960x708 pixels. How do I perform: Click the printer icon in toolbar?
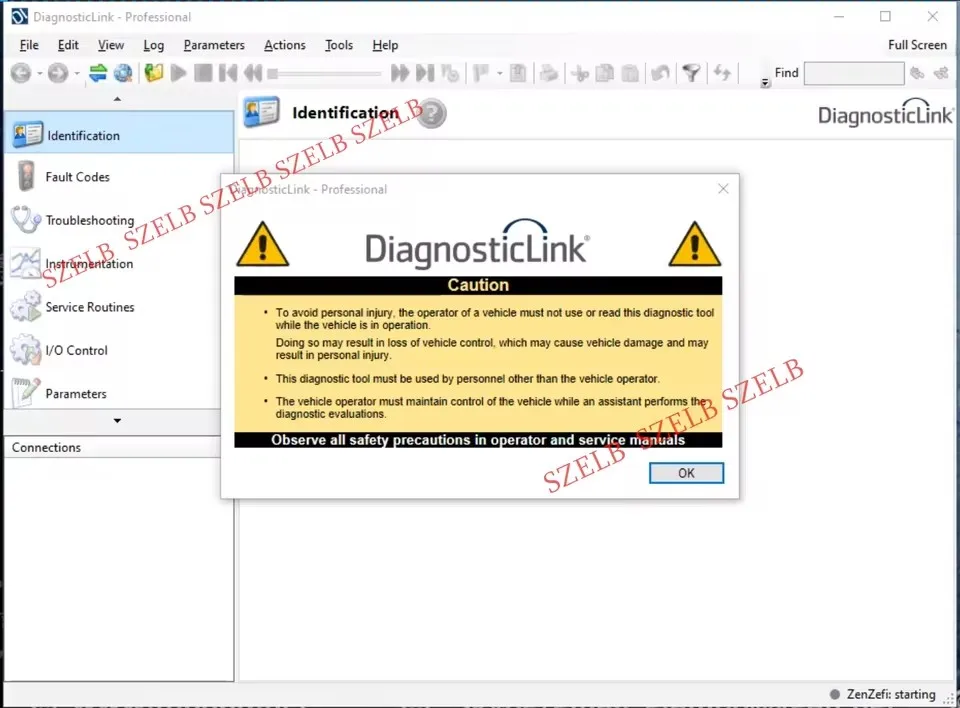click(x=549, y=73)
